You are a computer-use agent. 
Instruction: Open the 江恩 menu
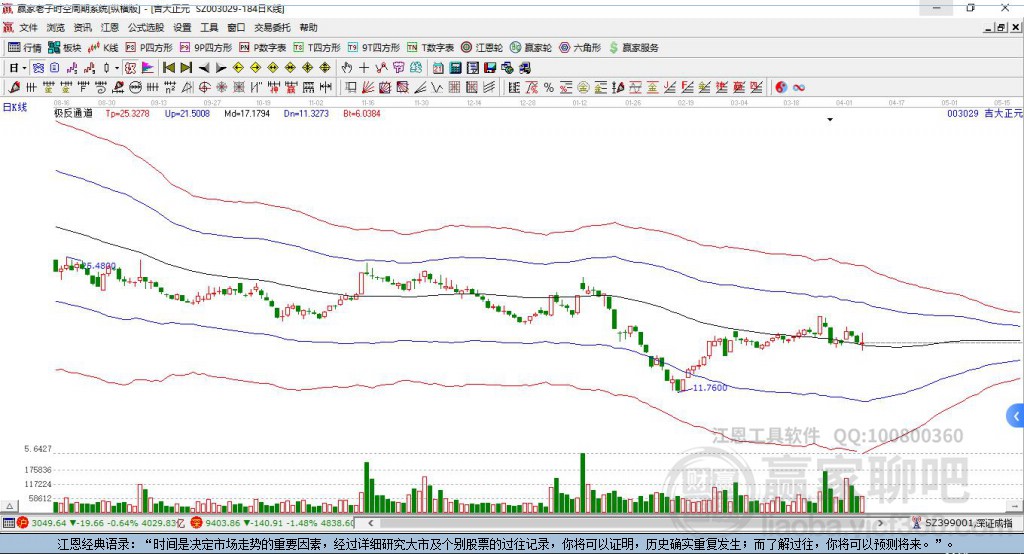point(110,27)
